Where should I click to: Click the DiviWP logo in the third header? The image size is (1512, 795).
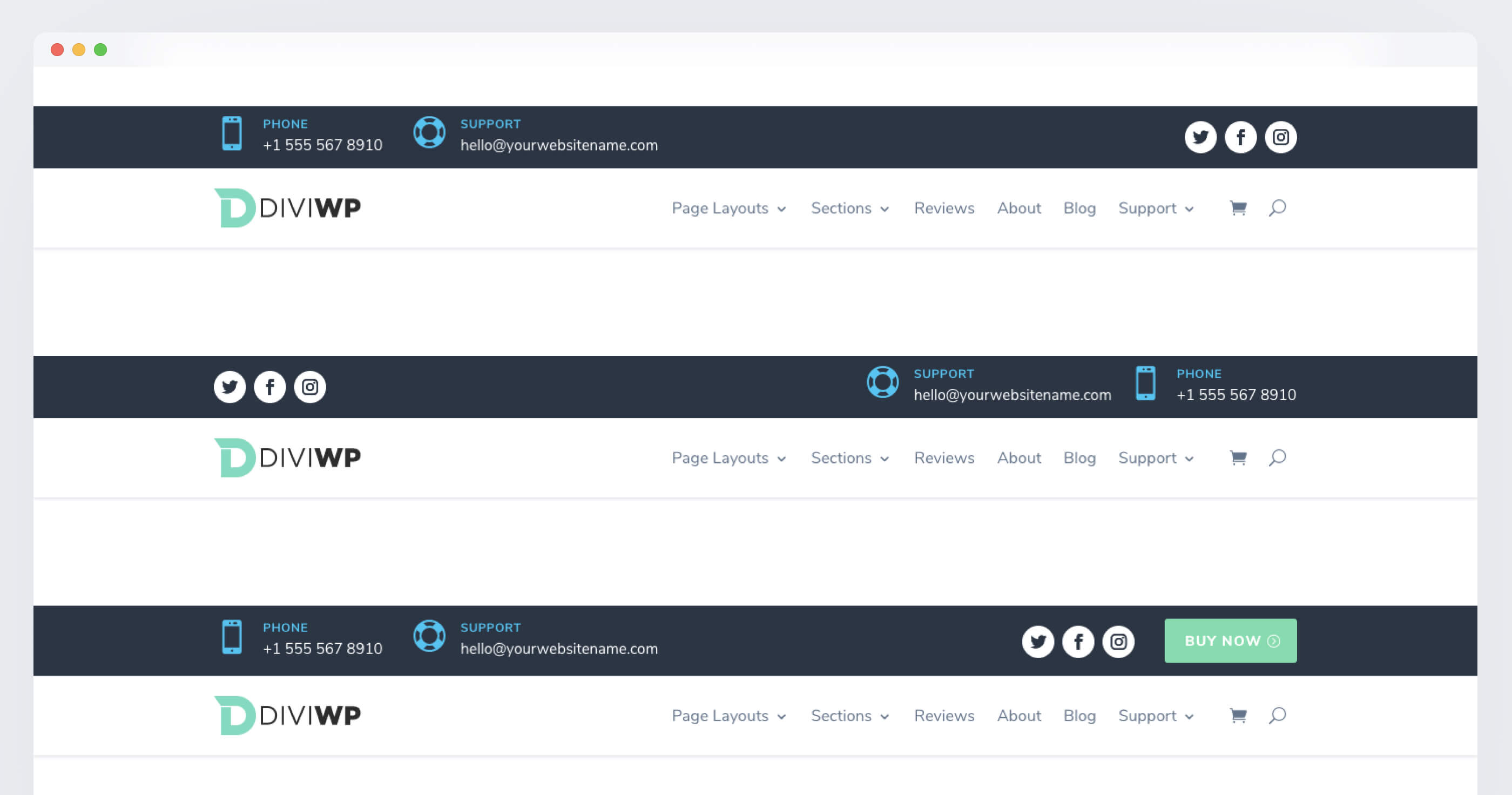(288, 715)
